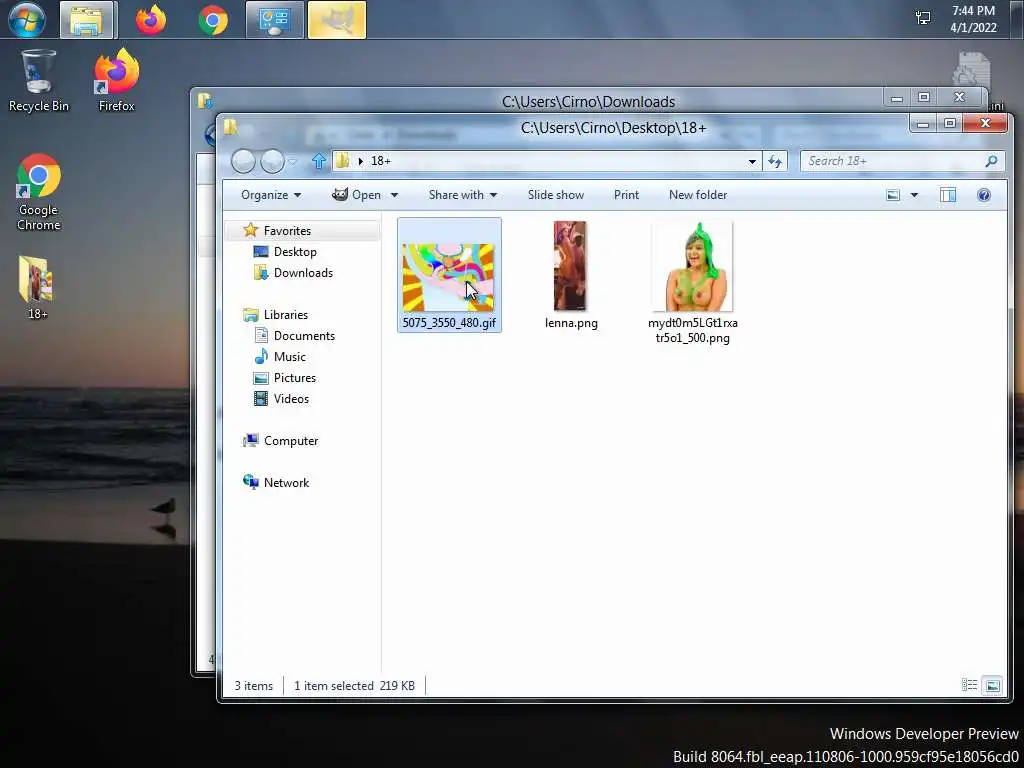
Task: Select the lenna.png file
Action: 570,276
